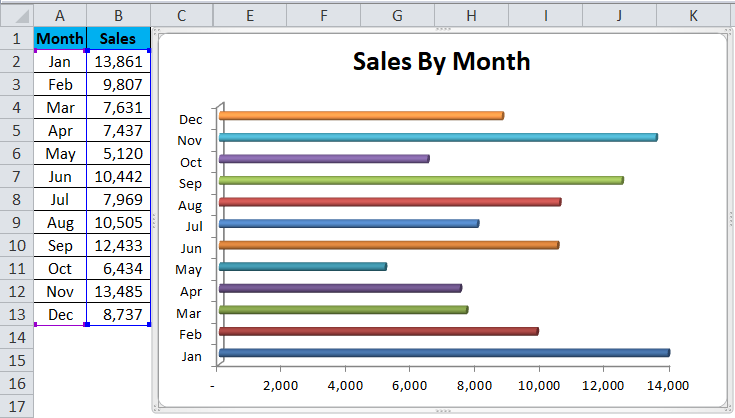Image resolution: width=735 pixels, height=418 pixels.
Task: Click the 8,000 axis label
Action: pyautogui.click(x=474, y=385)
